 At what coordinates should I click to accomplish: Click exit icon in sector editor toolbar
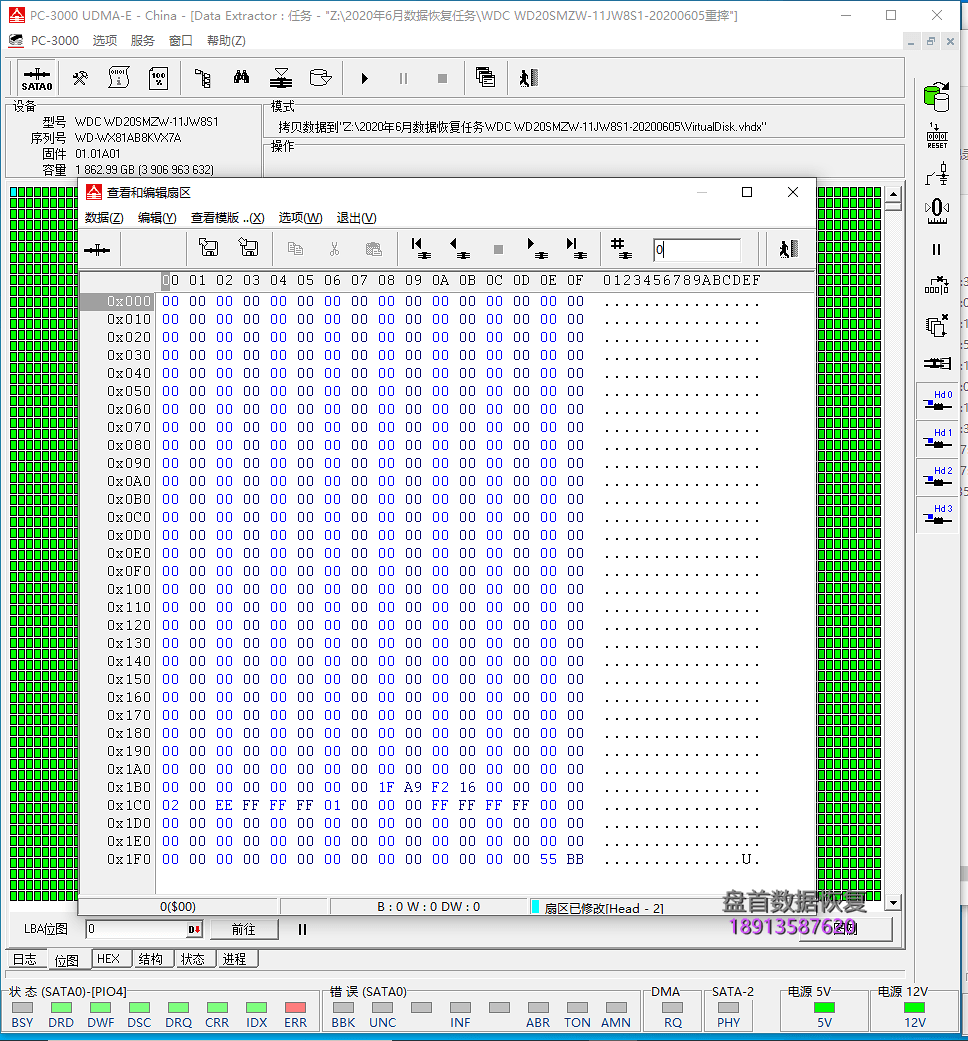pos(788,249)
